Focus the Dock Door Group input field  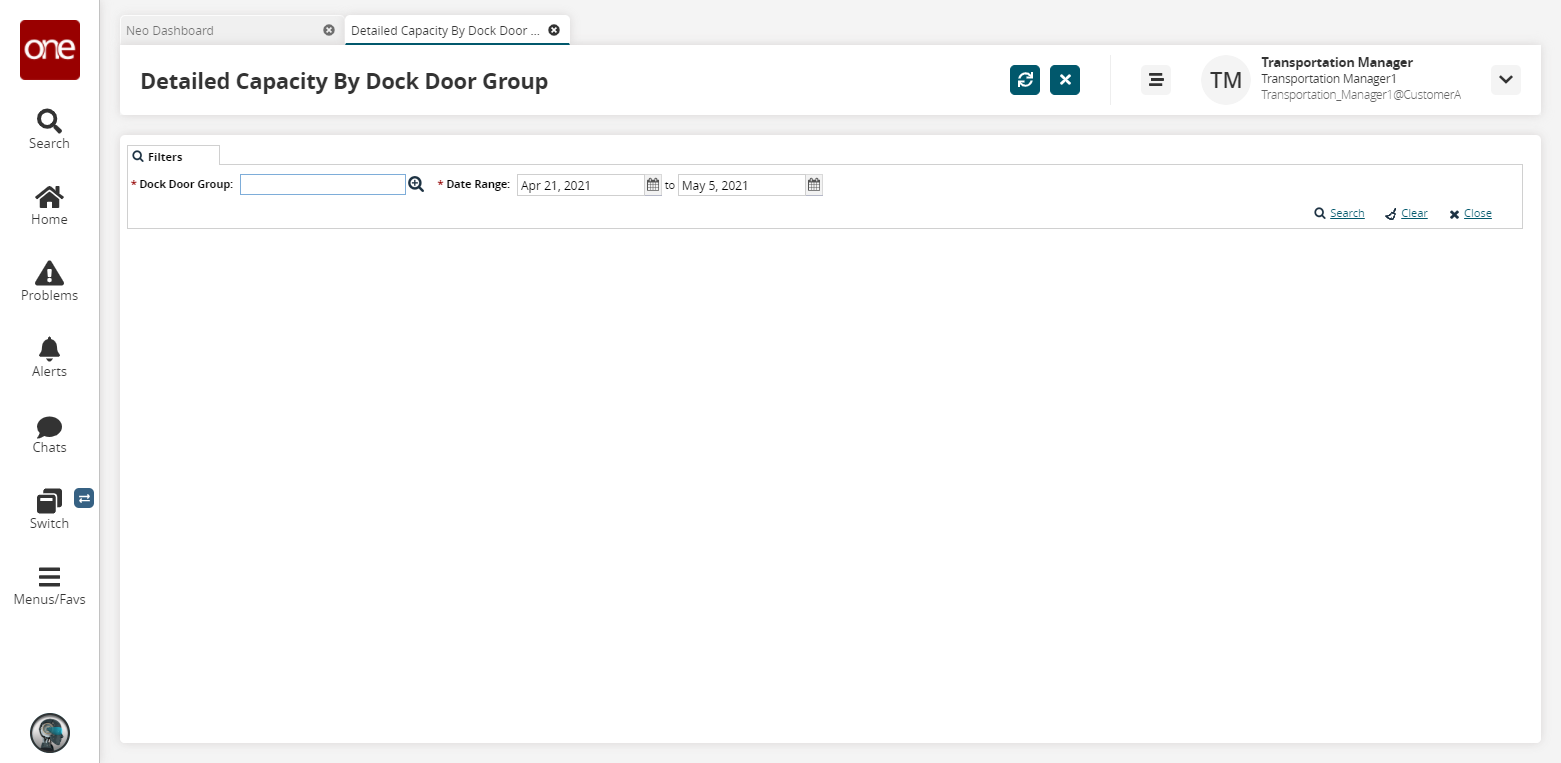(323, 185)
